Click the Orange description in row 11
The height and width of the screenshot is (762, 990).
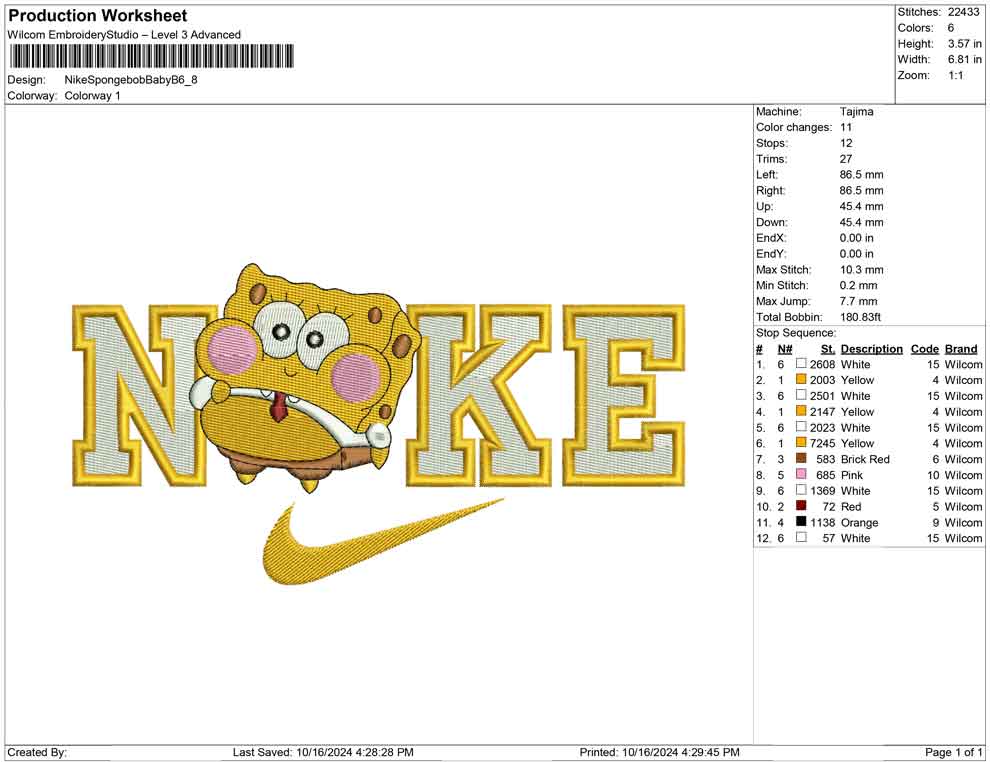point(859,522)
